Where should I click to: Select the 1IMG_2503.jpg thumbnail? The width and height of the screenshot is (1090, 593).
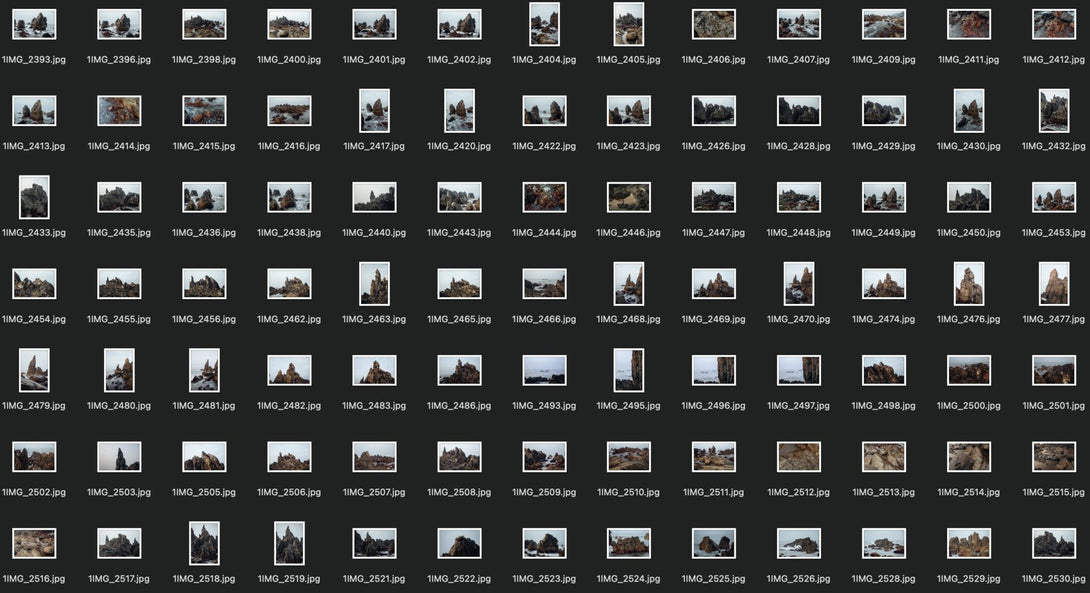coord(119,457)
